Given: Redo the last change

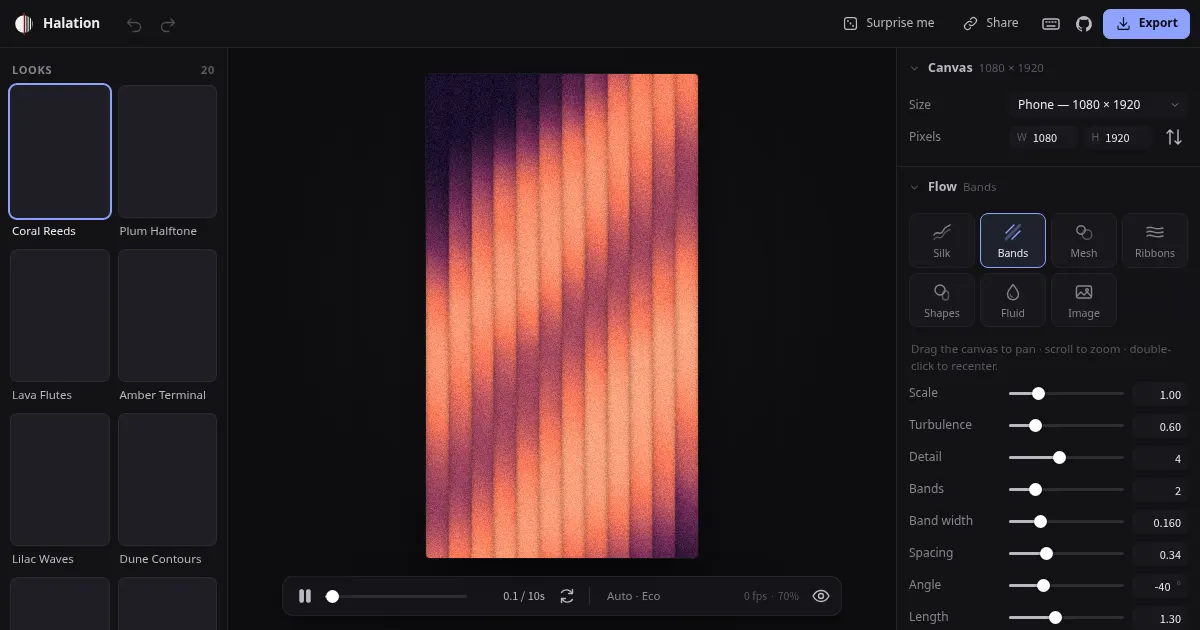Looking at the screenshot, I should tap(168, 24).
